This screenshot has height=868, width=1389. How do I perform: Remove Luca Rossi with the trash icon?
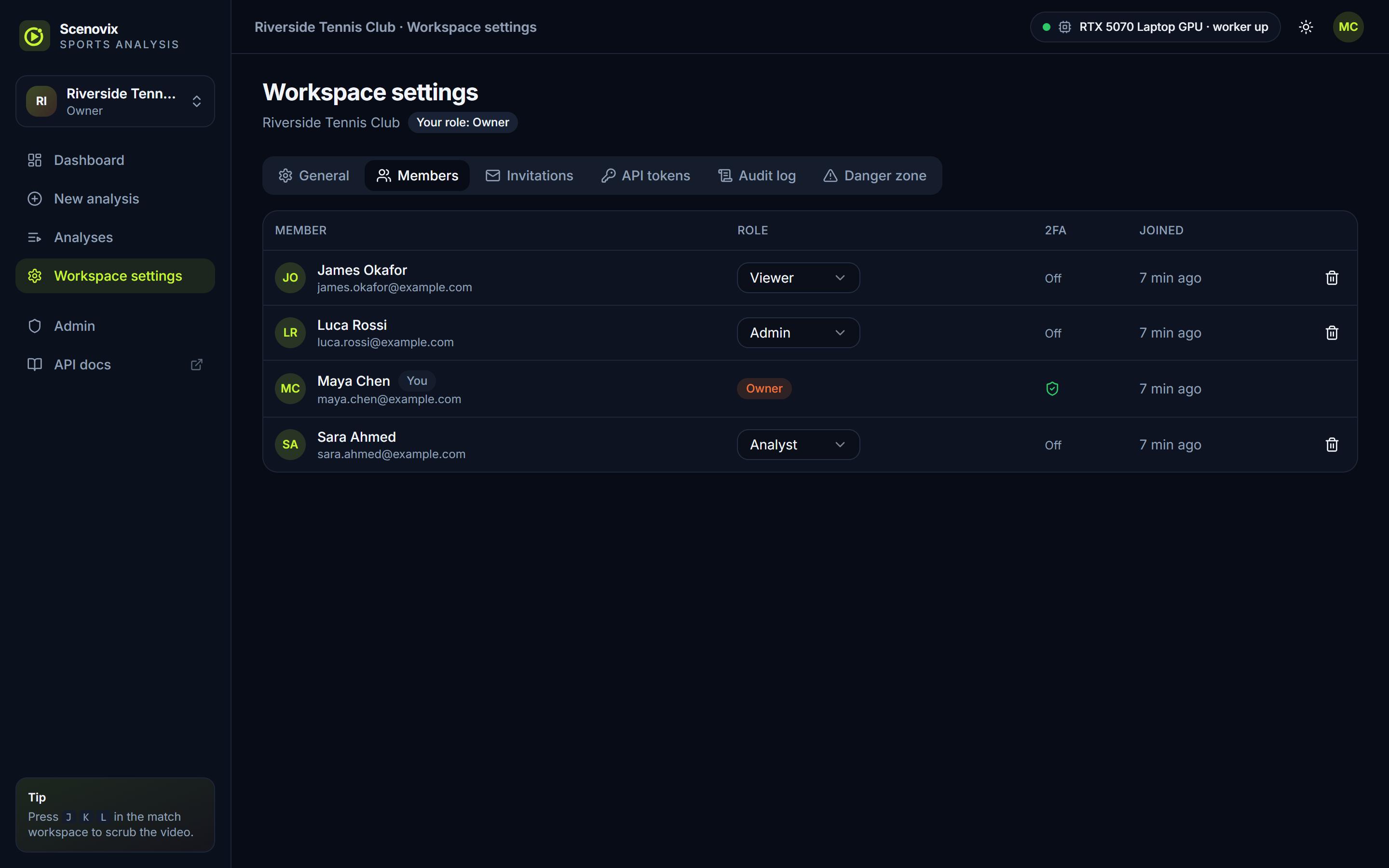[x=1332, y=333]
